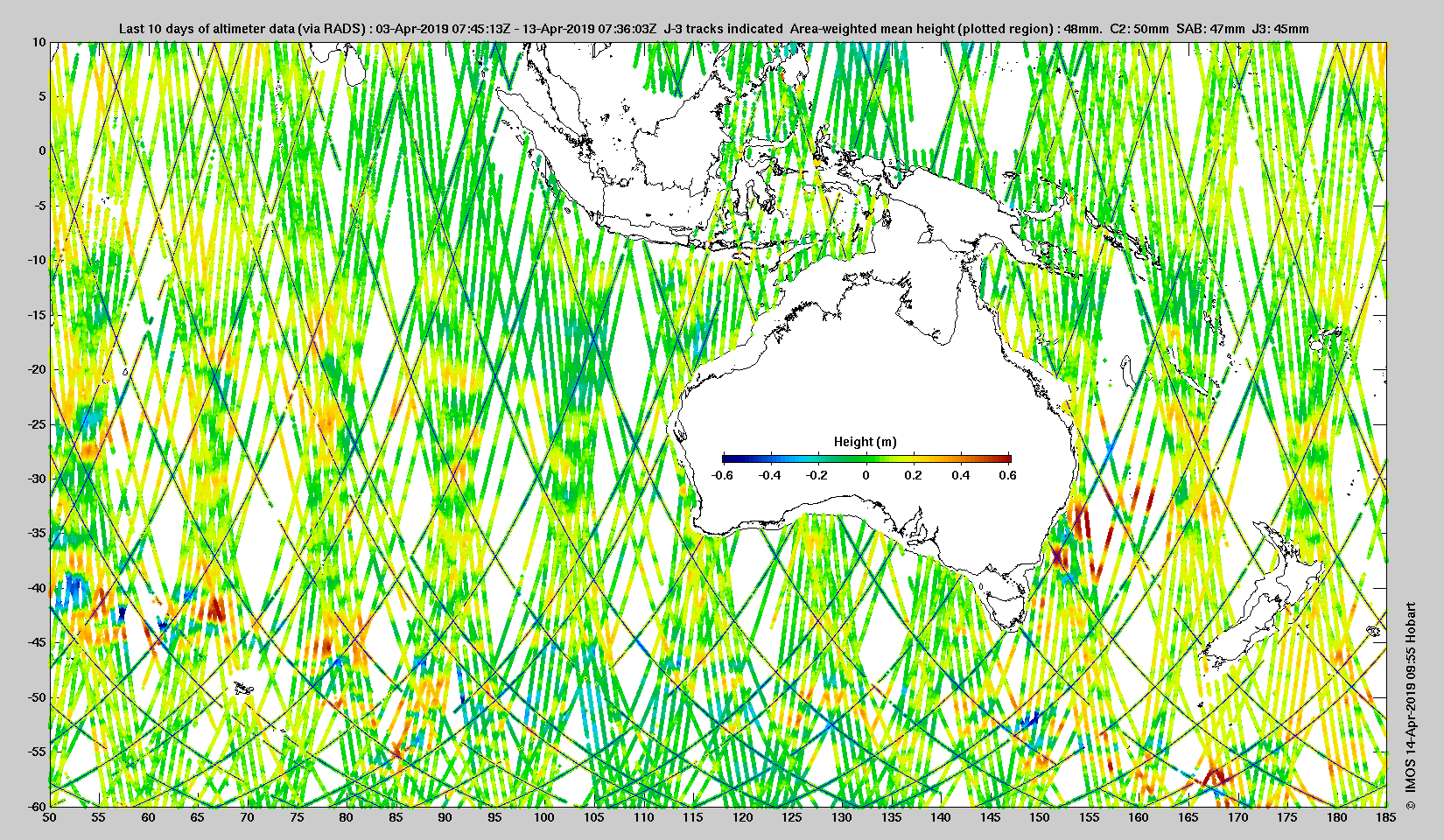
Task: Click the 'J3: 45mm' value in title
Action: pos(1280,28)
